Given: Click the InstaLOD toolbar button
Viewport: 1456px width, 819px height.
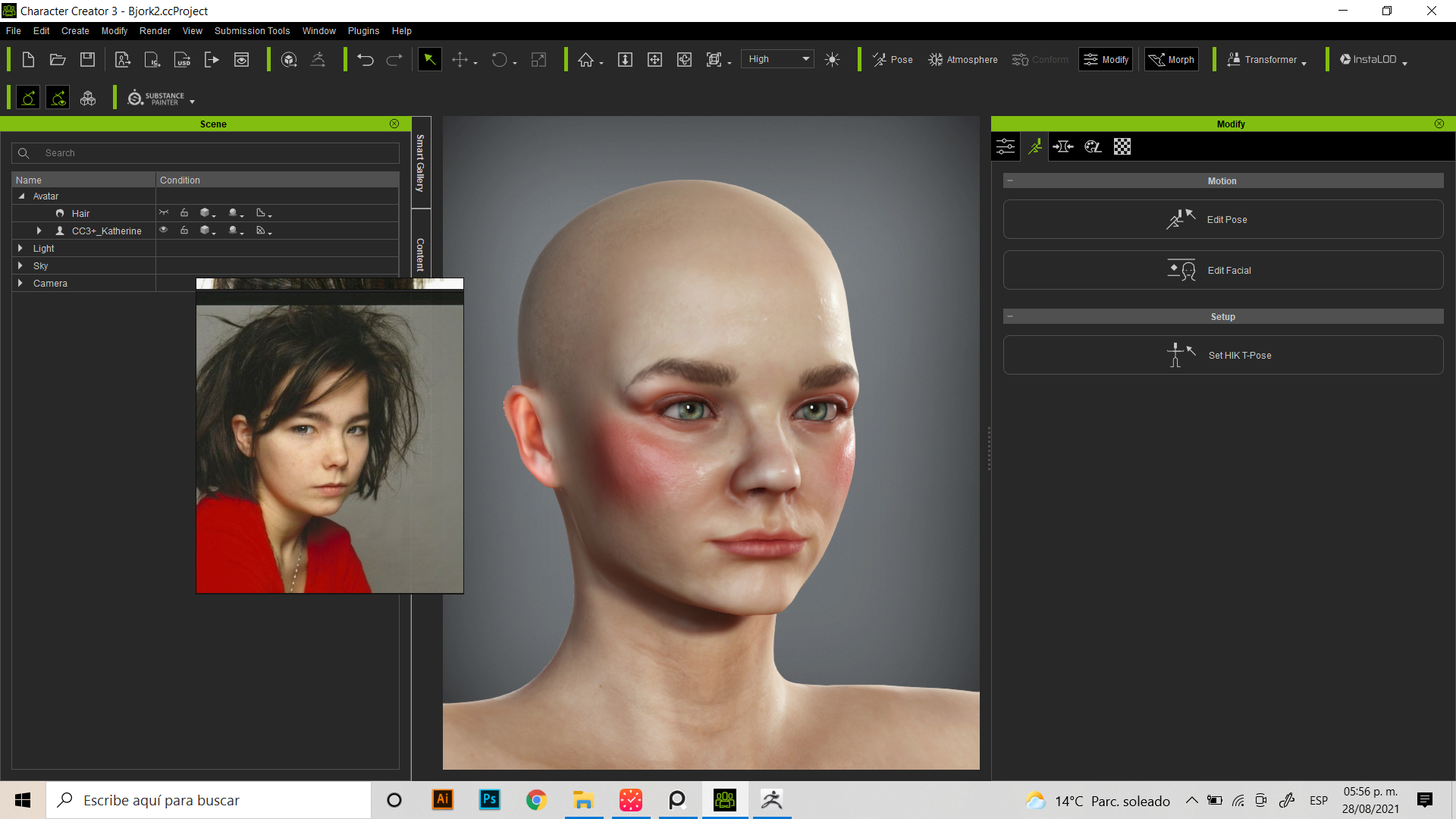Looking at the screenshot, I should pos(1372,60).
